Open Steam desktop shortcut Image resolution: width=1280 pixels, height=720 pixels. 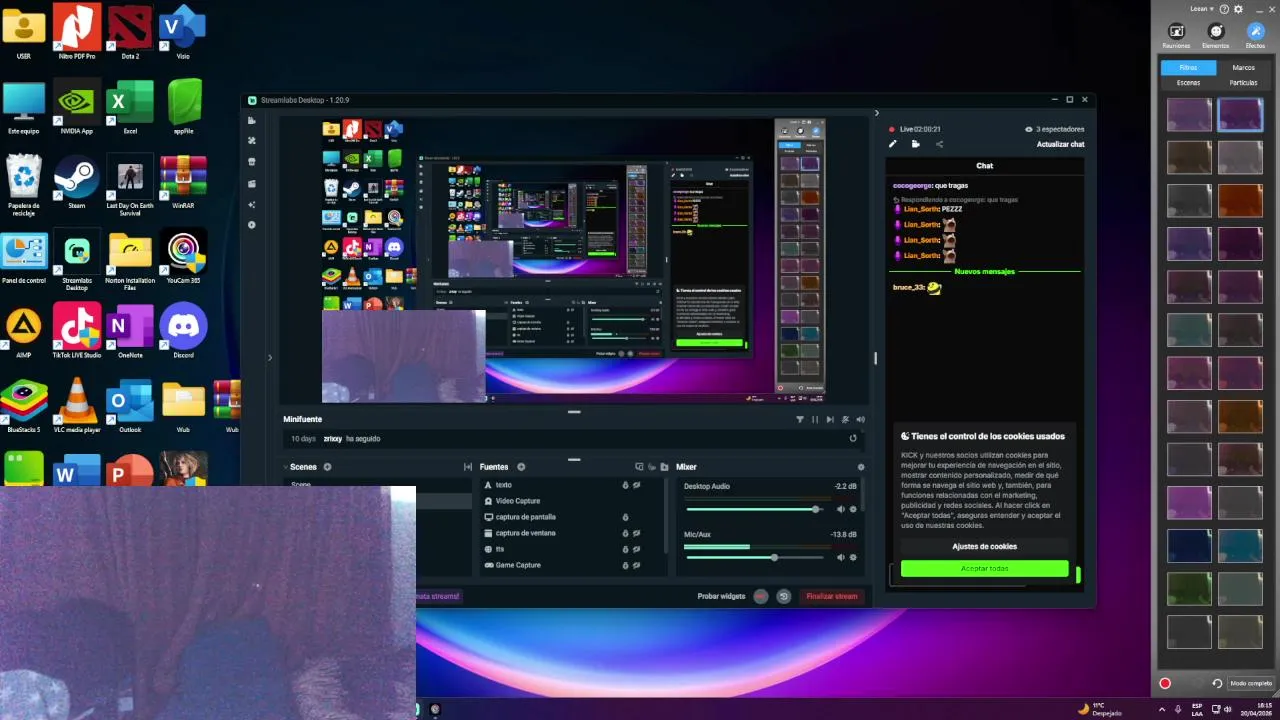tap(76, 182)
